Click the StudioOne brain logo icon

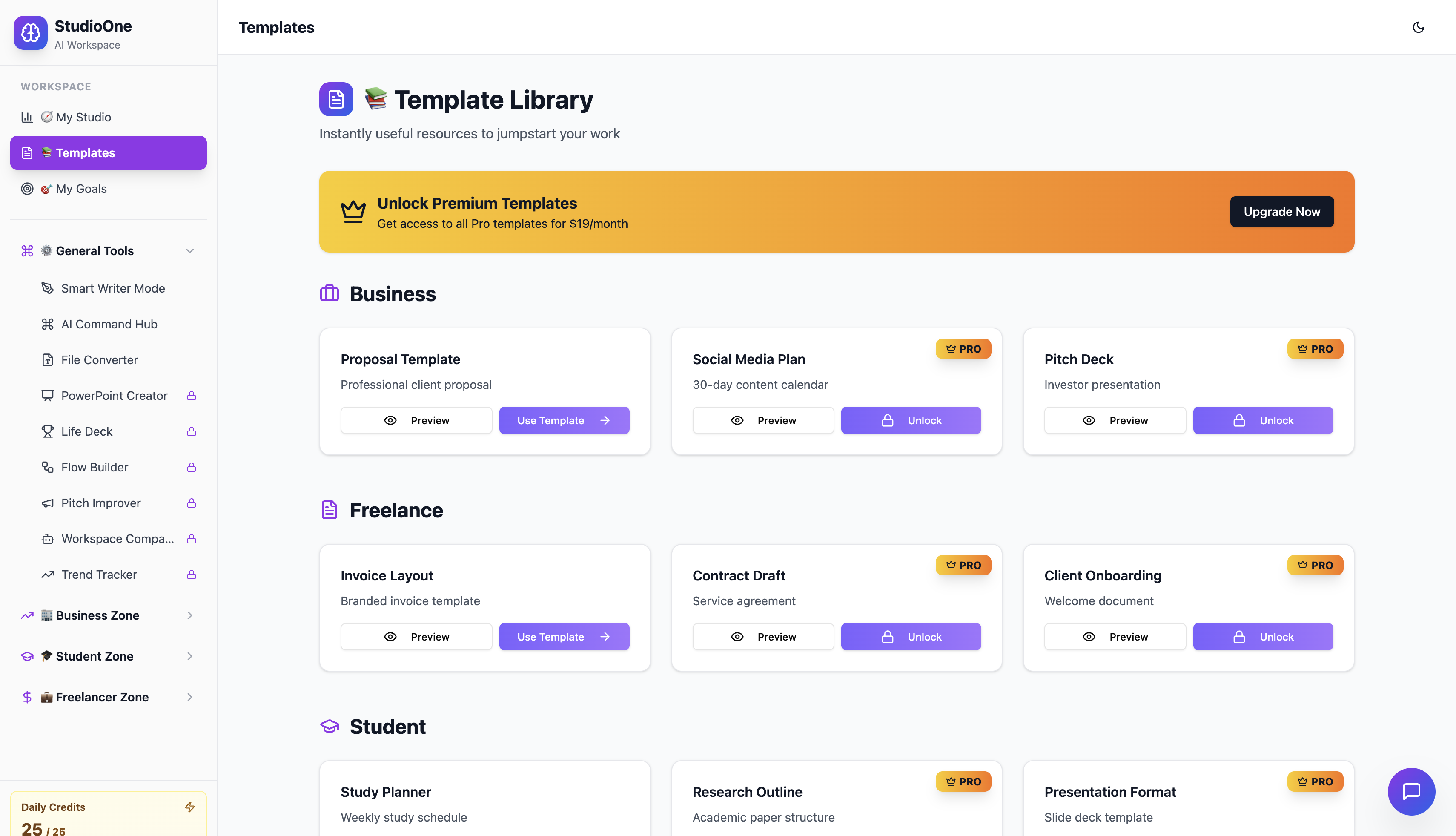[x=30, y=33]
